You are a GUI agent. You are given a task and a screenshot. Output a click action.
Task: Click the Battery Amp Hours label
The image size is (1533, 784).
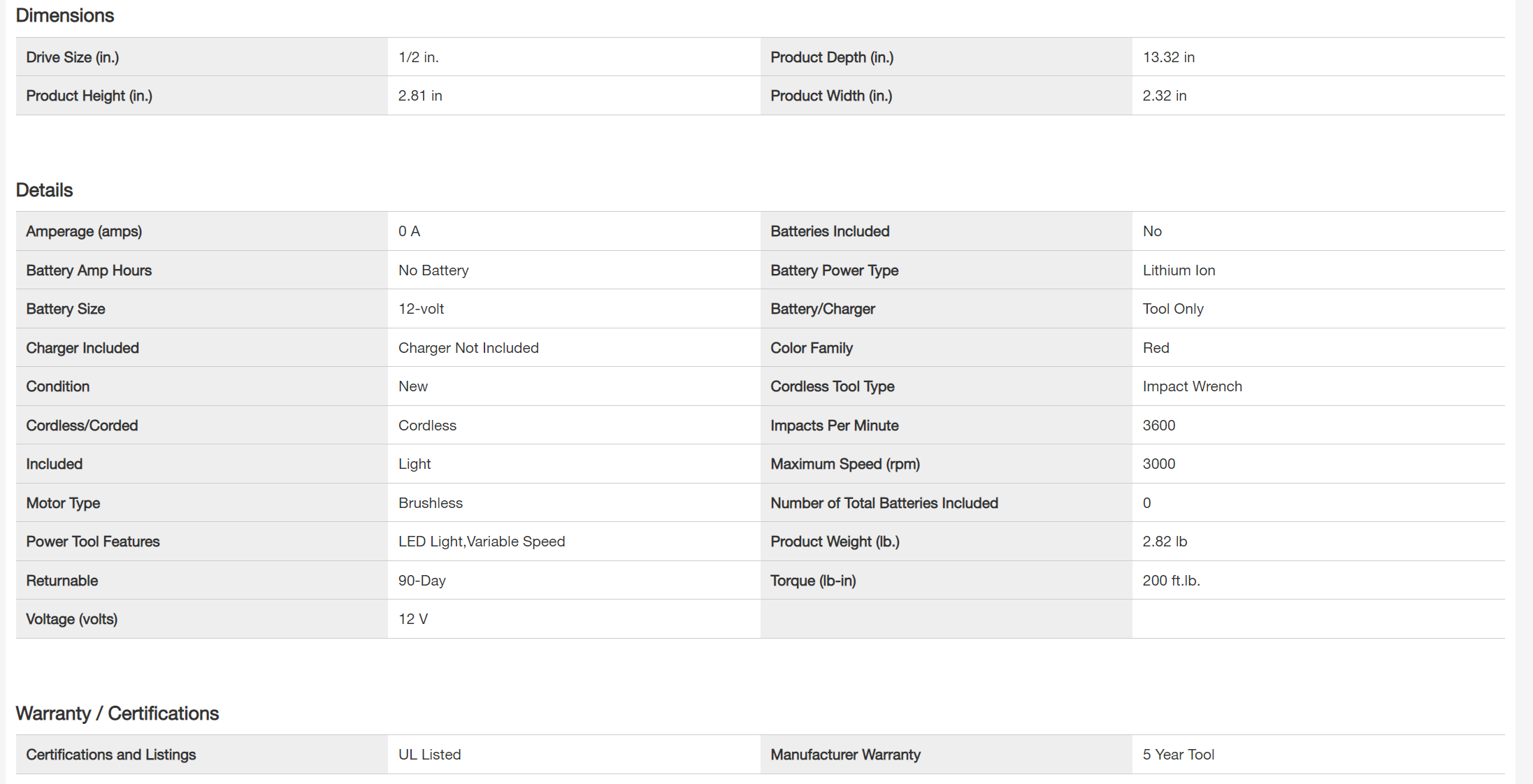[x=89, y=270]
